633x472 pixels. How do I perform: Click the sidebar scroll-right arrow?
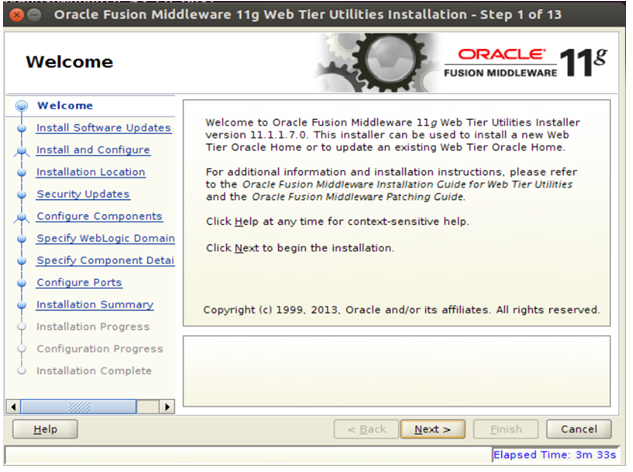tap(167, 407)
